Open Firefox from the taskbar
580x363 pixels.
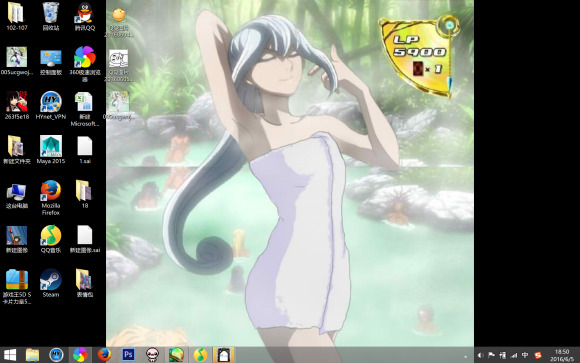(104, 355)
